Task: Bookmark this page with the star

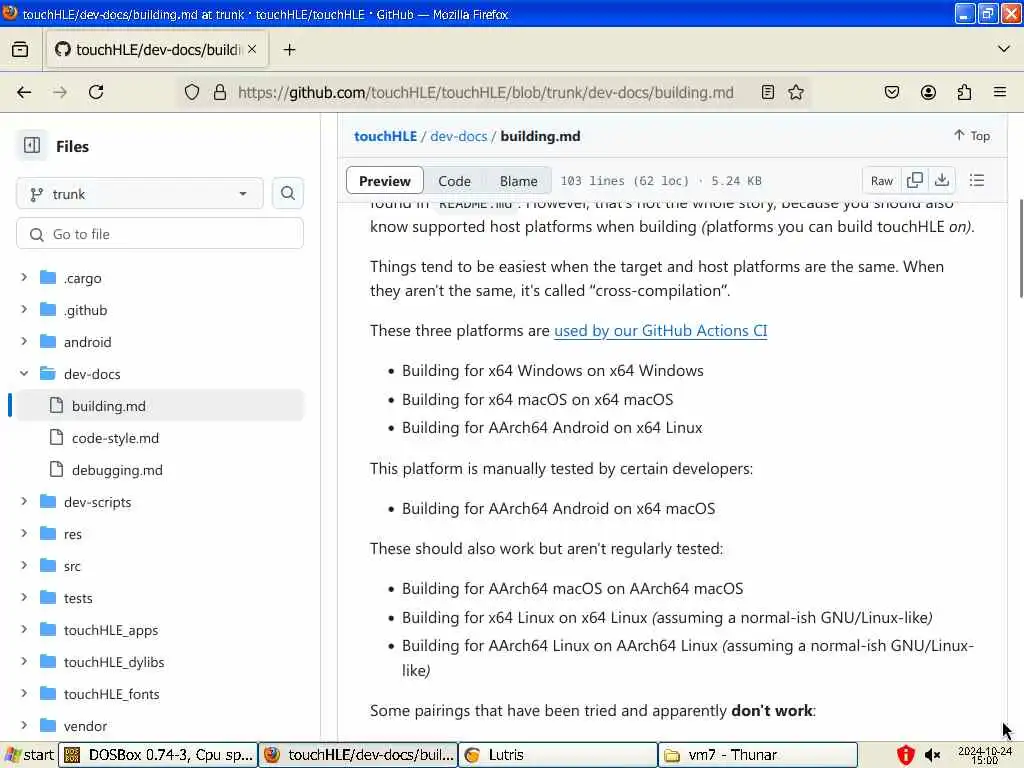Action: tap(795, 92)
